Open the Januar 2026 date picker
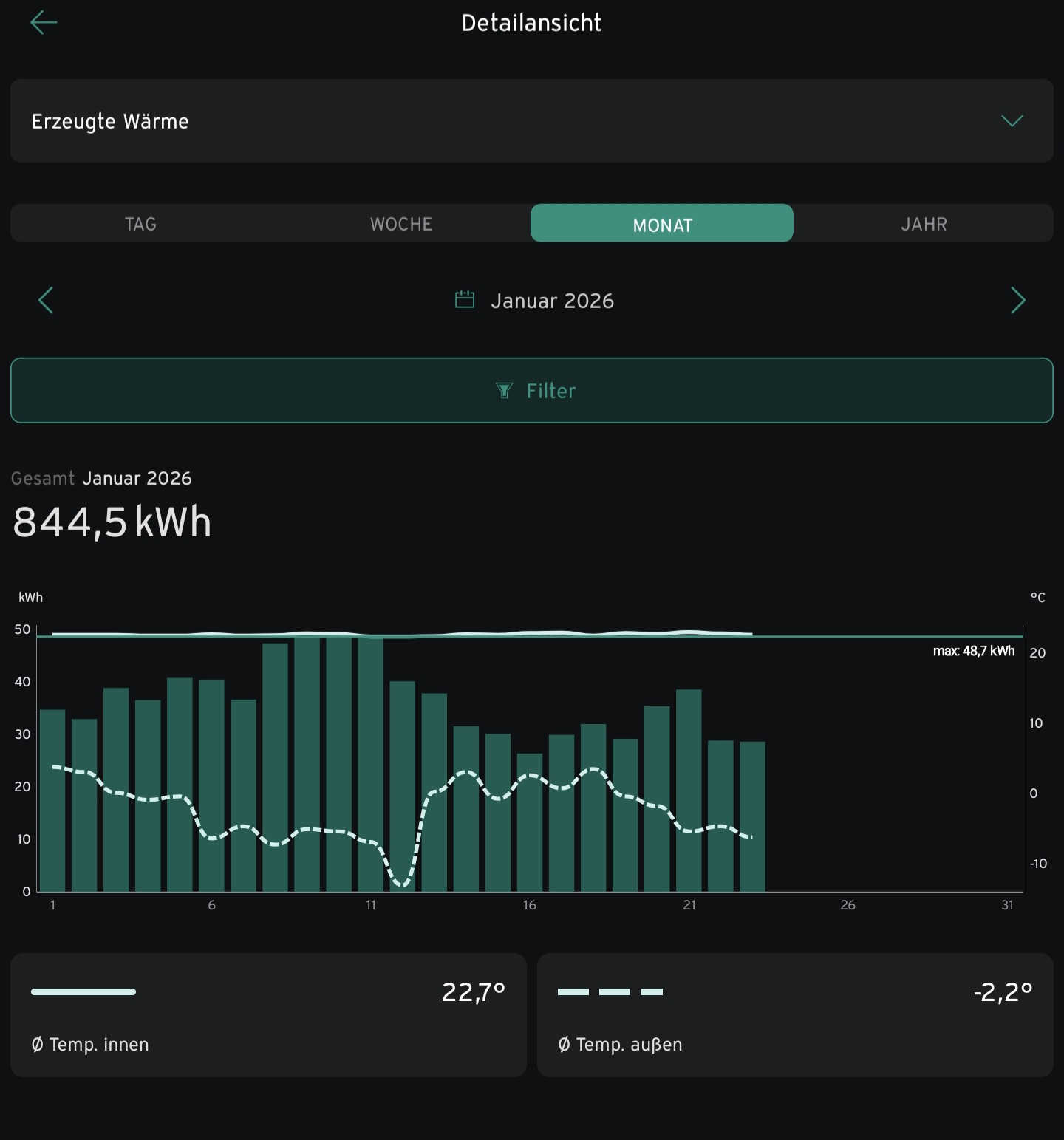The width and height of the screenshot is (1064, 1140). (552, 301)
